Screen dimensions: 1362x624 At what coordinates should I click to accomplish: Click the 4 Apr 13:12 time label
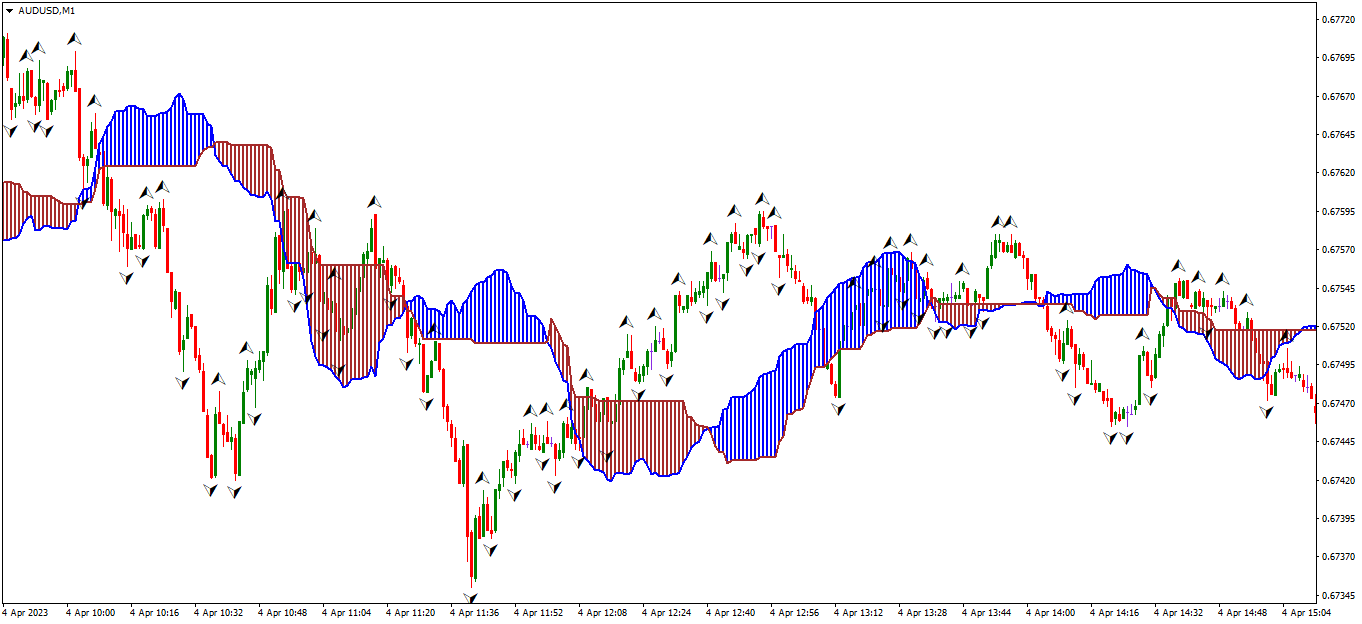pos(858,612)
